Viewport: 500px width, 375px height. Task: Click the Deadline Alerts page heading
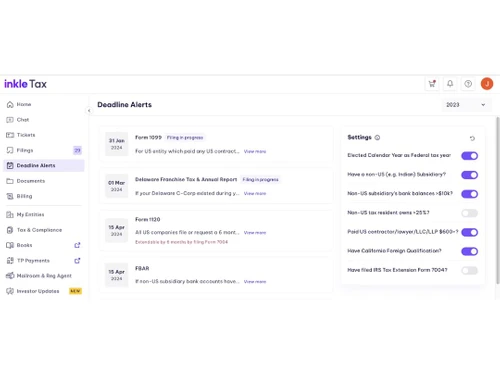[x=124, y=105]
